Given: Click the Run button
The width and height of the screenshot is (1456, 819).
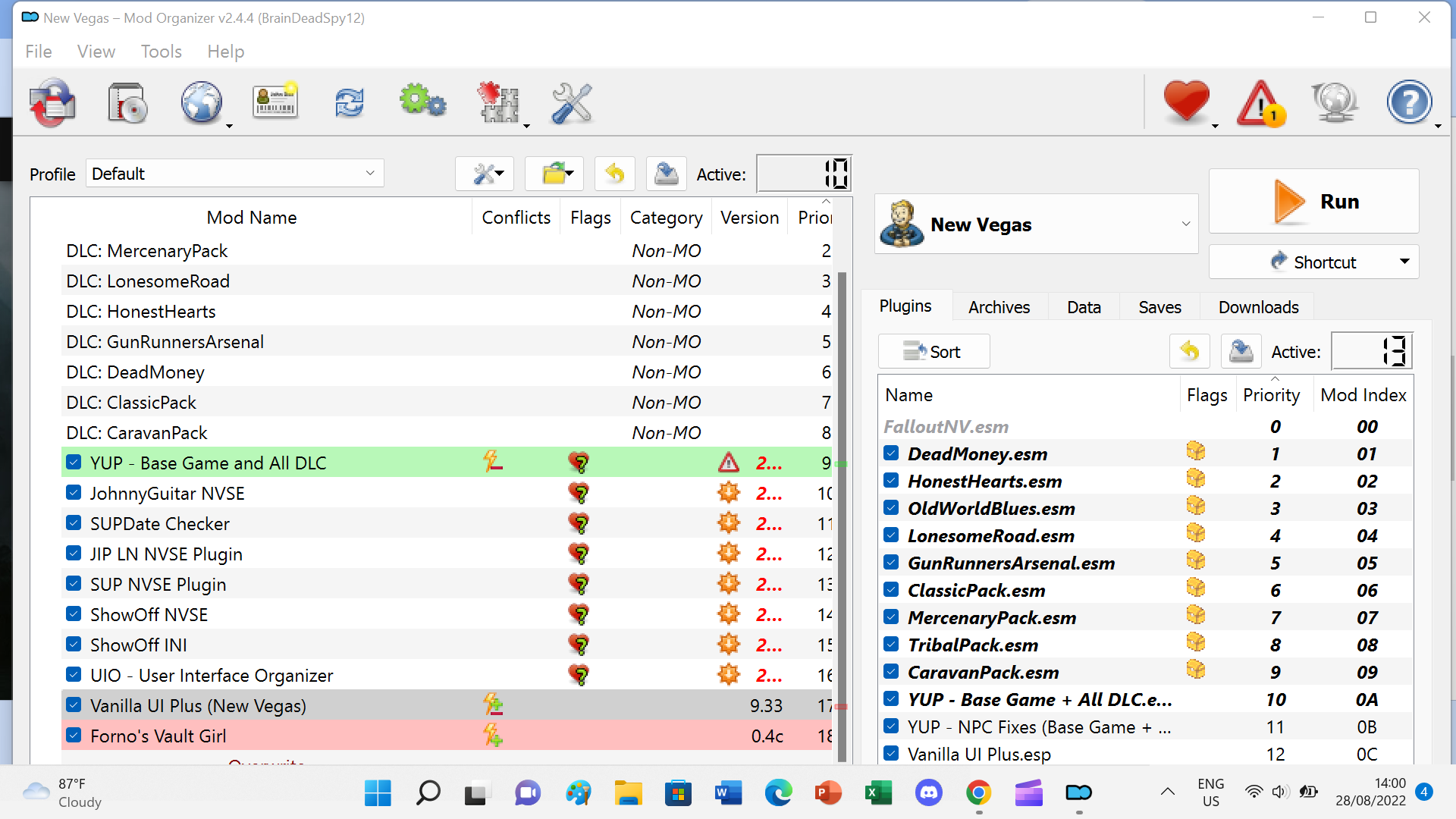Looking at the screenshot, I should tap(1313, 201).
